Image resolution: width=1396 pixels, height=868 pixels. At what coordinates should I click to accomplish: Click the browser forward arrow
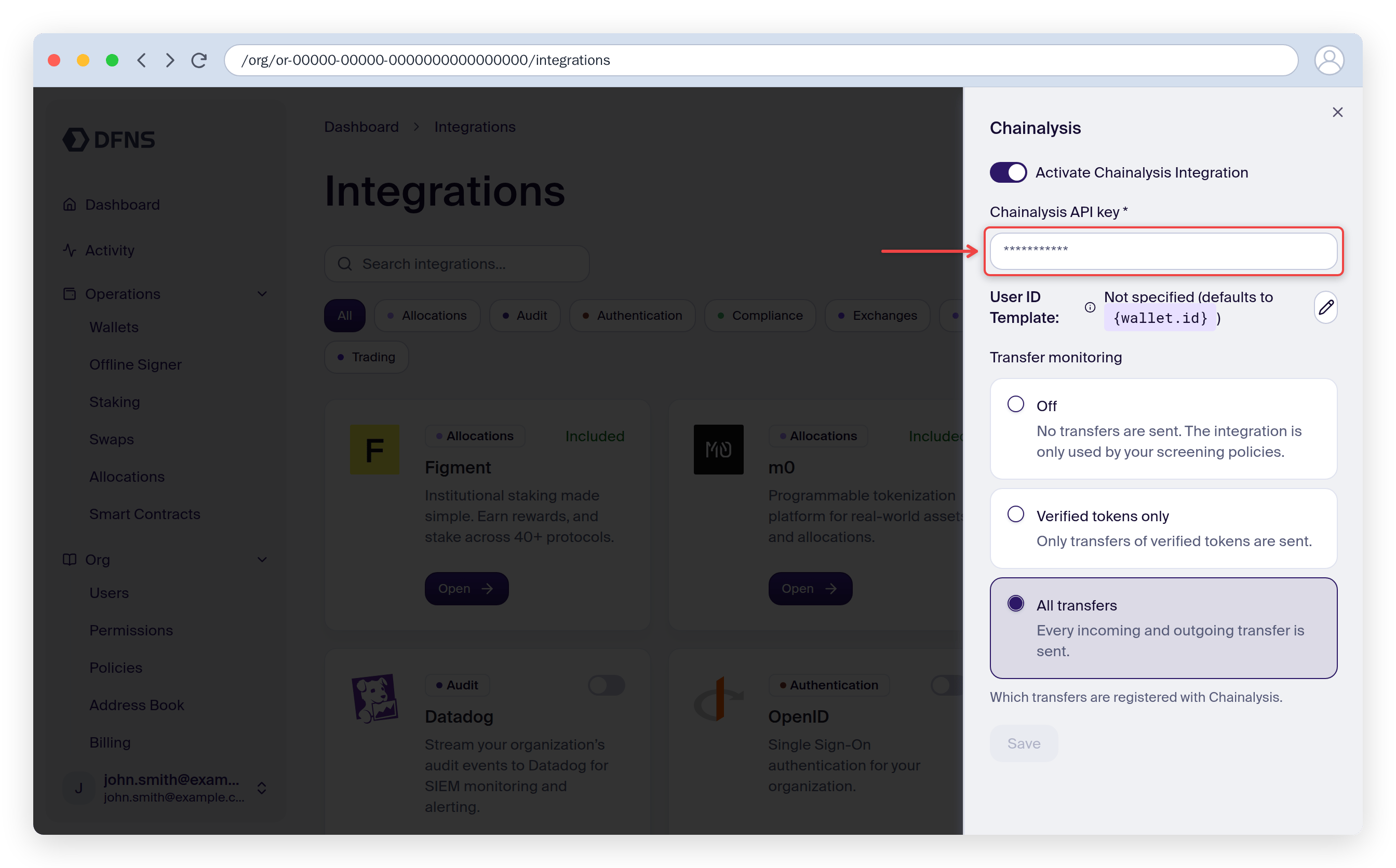pyautogui.click(x=170, y=60)
